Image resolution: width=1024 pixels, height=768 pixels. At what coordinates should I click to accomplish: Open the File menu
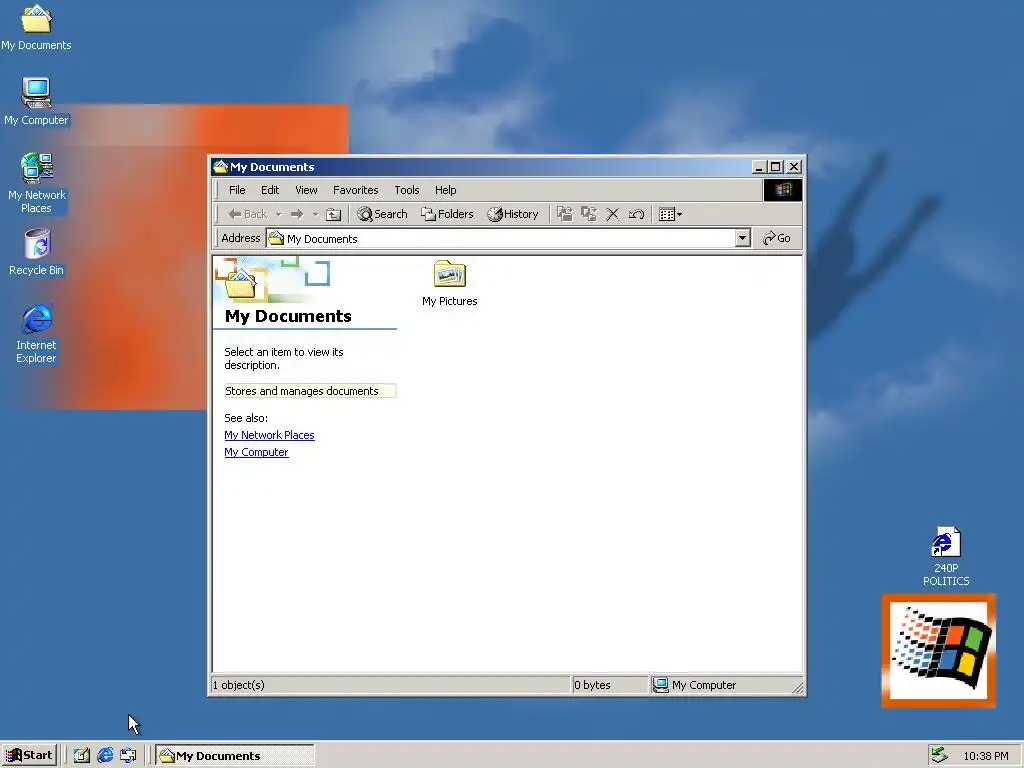[x=237, y=190]
